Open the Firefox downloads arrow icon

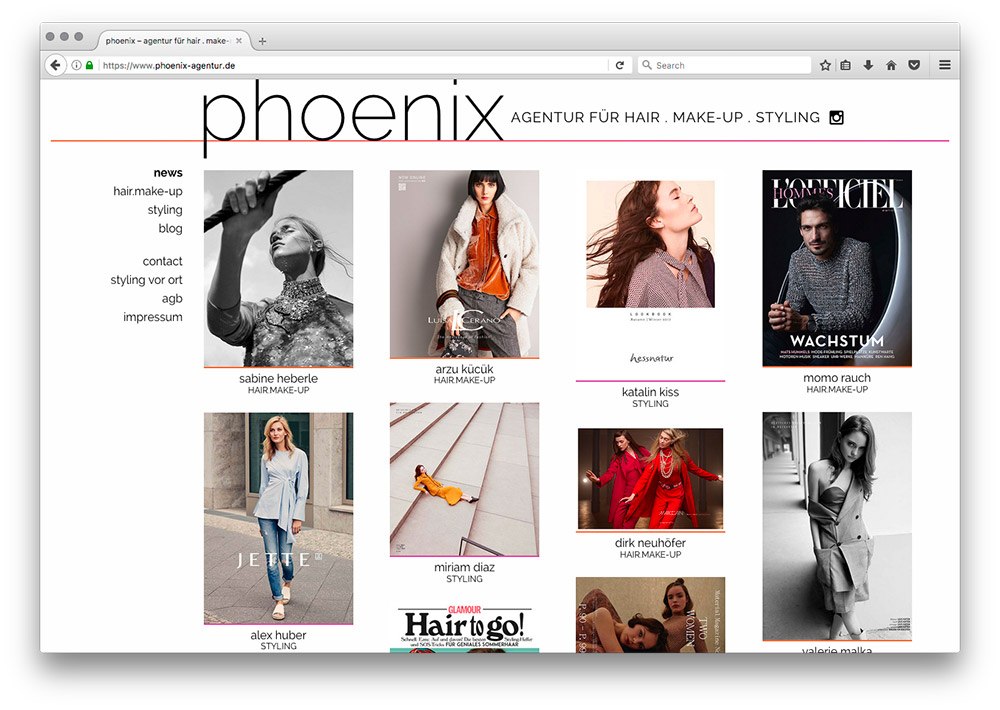(x=868, y=65)
